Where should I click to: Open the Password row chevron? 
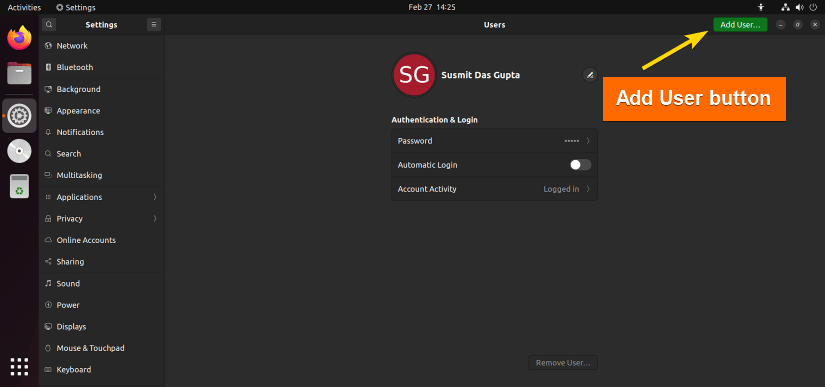click(588, 141)
